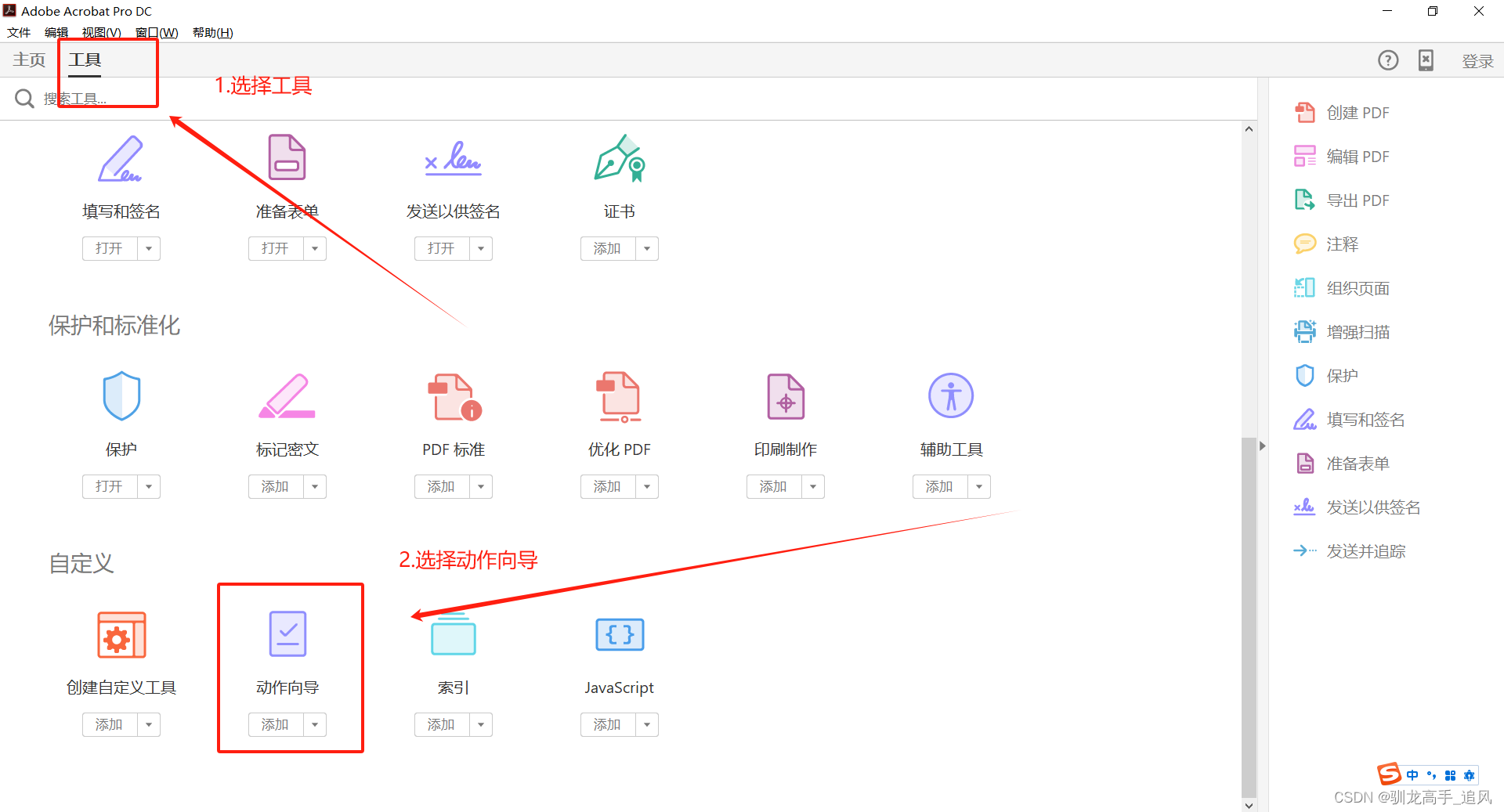The image size is (1504, 812).
Task: Expand dropdown arrow beside PDF 标准 添加
Action: (x=481, y=487)
